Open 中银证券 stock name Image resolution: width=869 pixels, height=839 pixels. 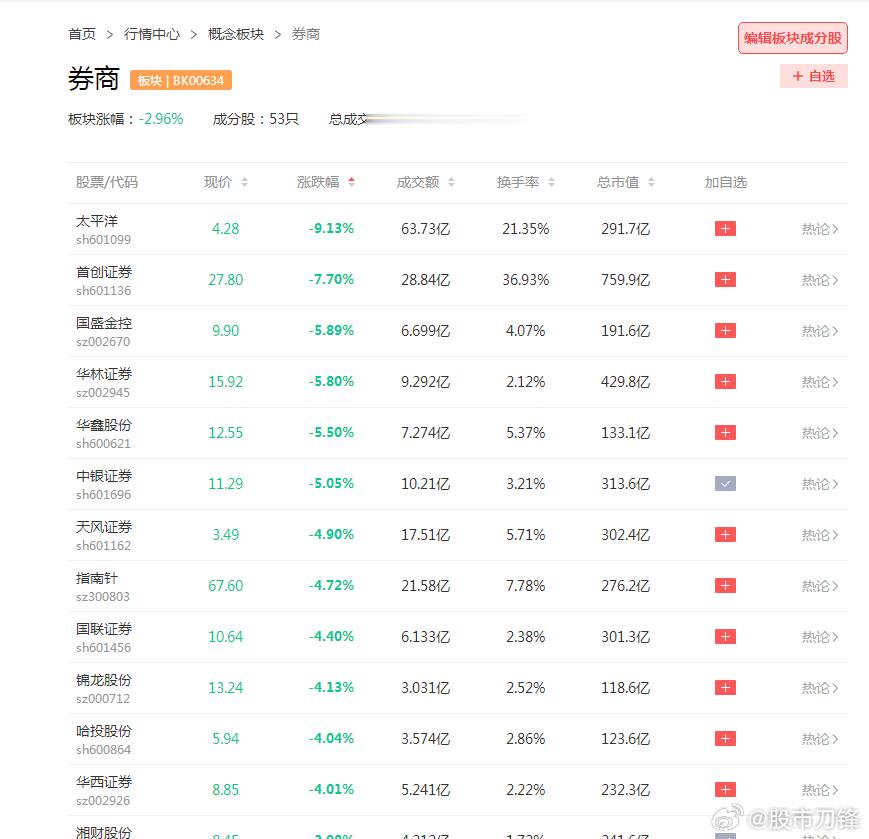tap(104, 475)
